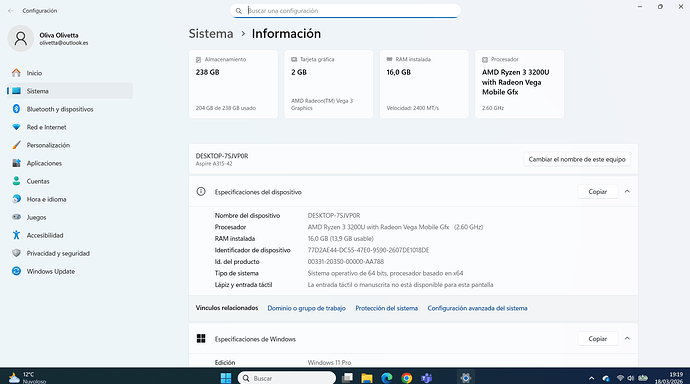This screenshot has height=384, width=690.
Task: Open Microsoft Teams from the taskbar
Action: click(426, 378)
